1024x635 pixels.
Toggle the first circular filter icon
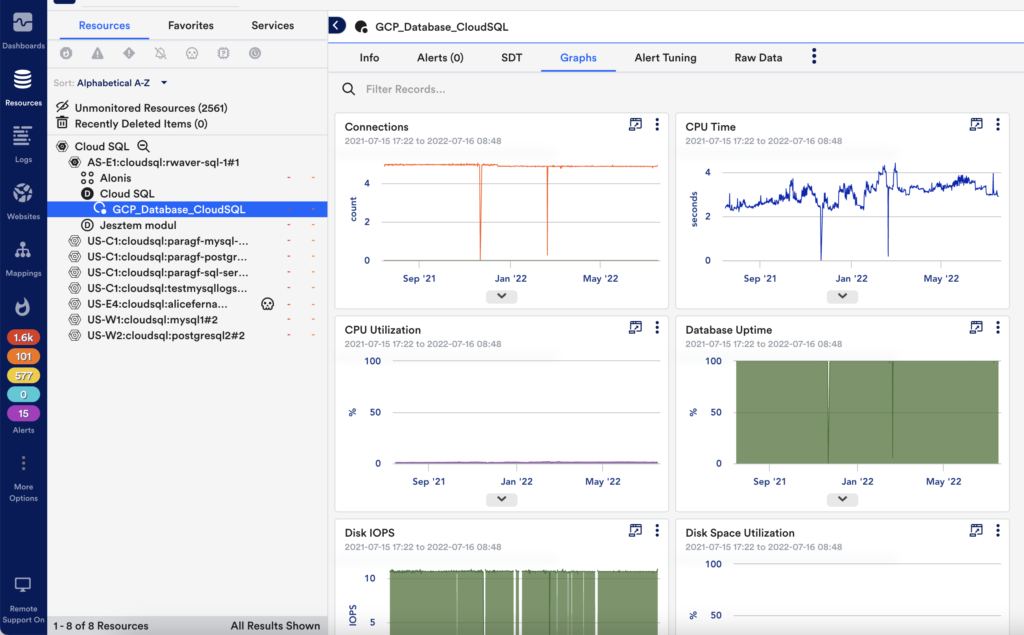(x=66, y=54)
